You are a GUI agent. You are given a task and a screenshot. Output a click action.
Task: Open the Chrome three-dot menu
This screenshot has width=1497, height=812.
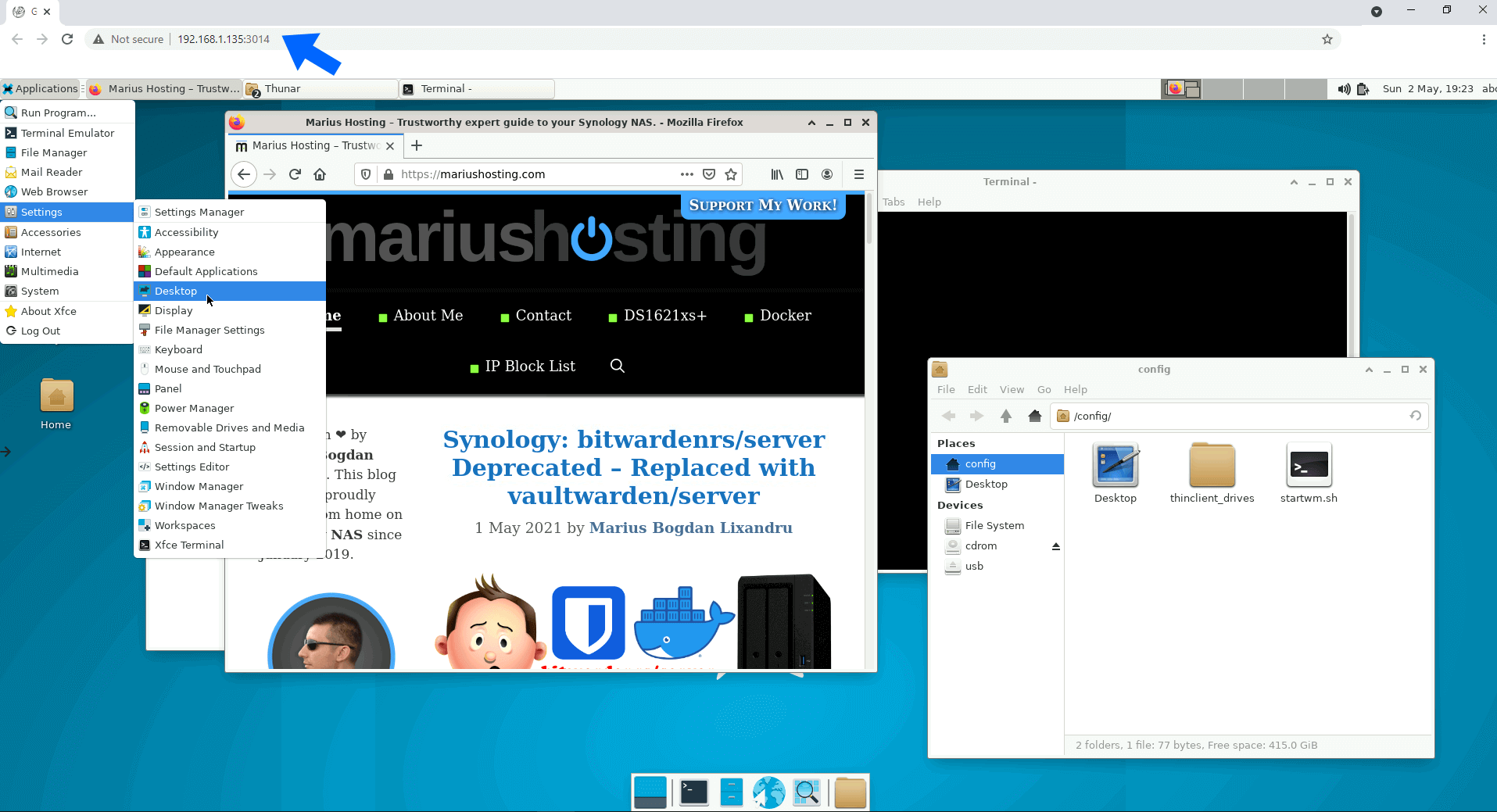1483,39
